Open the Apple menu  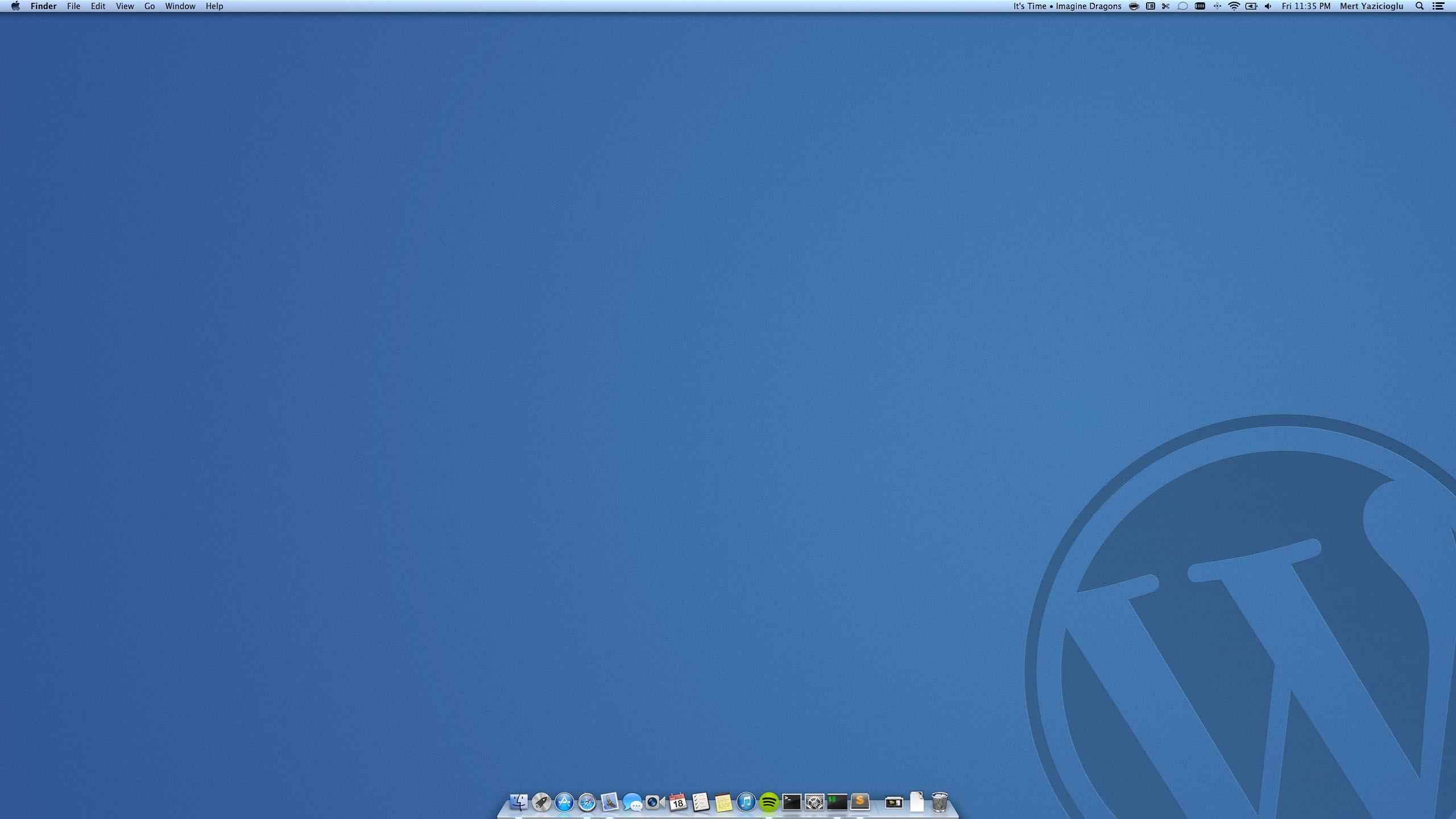click(15, 6)
